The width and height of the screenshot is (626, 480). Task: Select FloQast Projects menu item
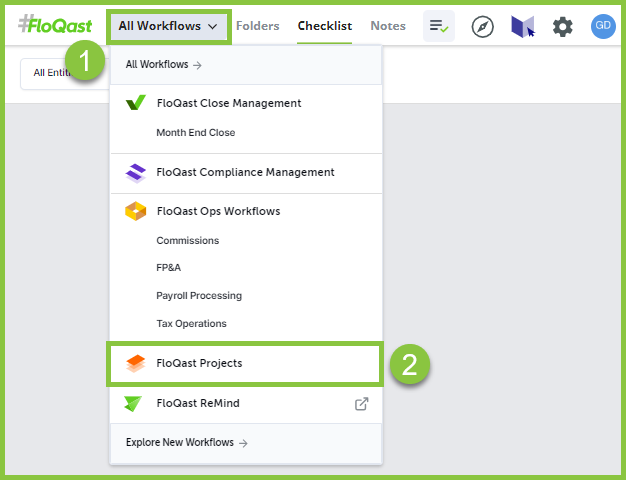199,364
